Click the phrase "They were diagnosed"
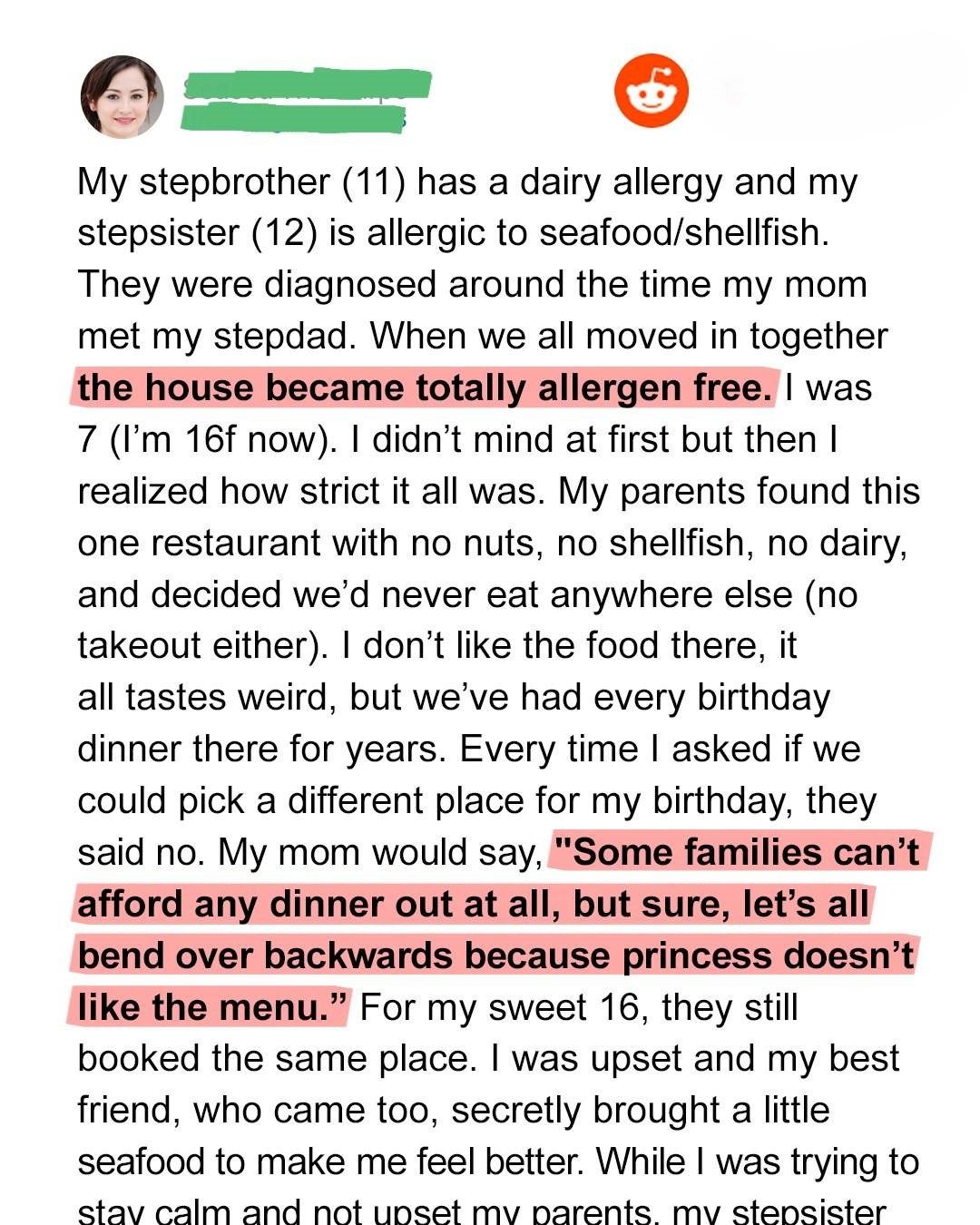The width and height of the screenshot is (980, 1225). [x=257, y=285]
